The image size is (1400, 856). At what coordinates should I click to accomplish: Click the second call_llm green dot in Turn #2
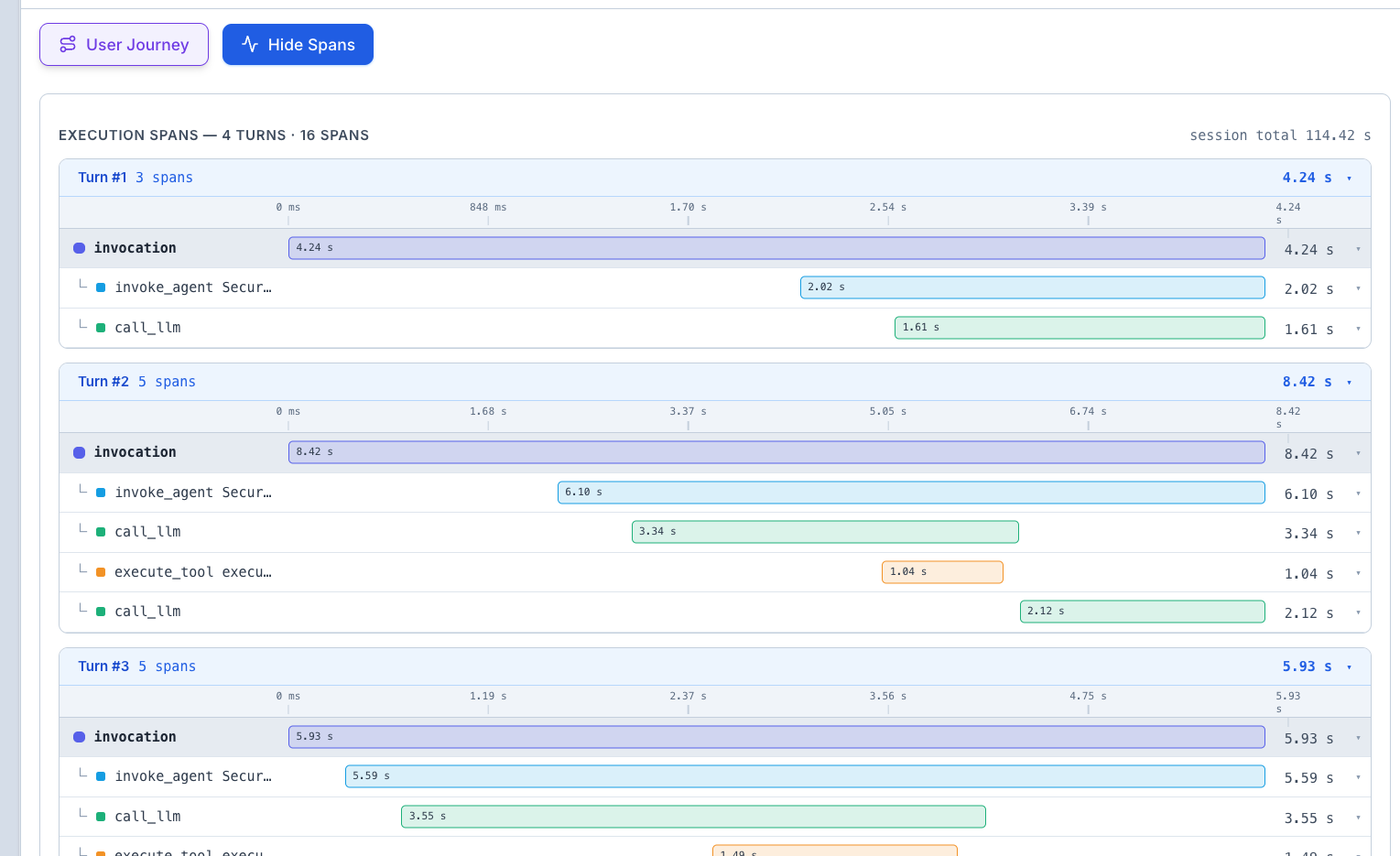(100, 611)
